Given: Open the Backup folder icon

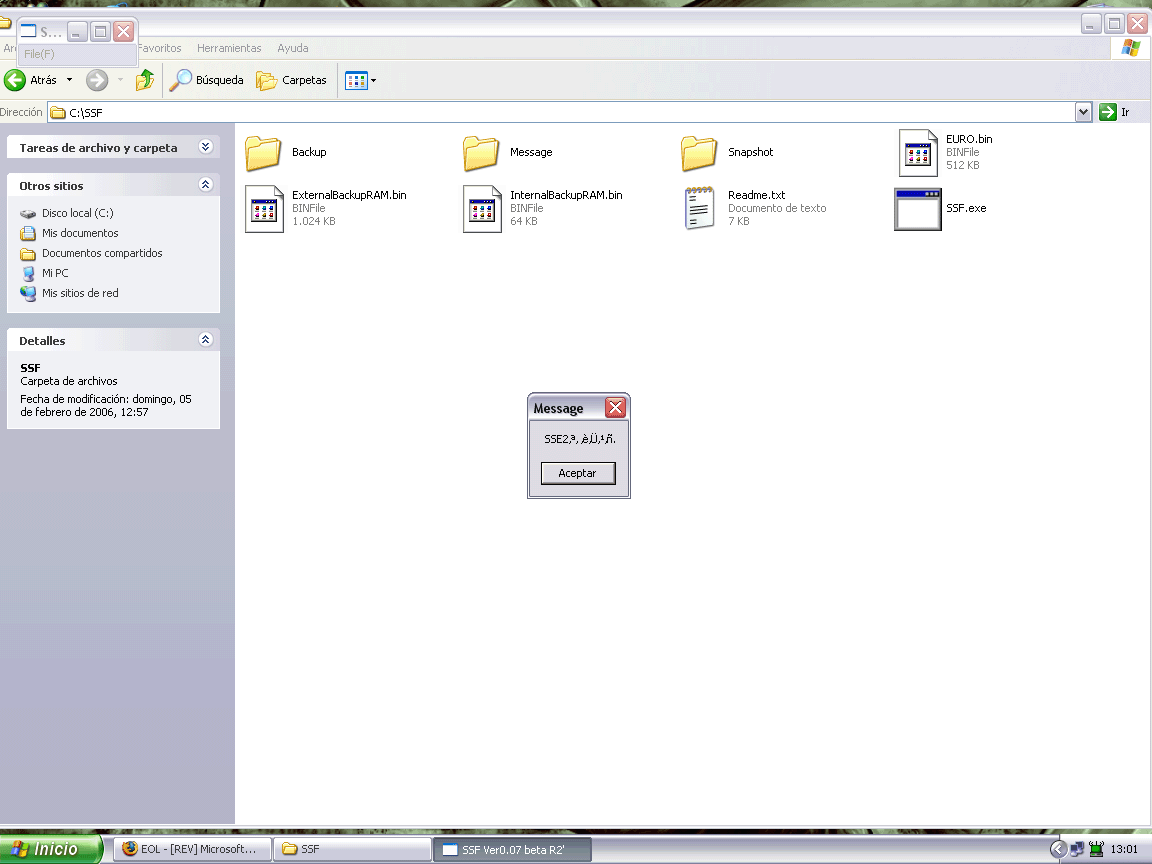Looking at the screenshot, I should tap(263, 153).
